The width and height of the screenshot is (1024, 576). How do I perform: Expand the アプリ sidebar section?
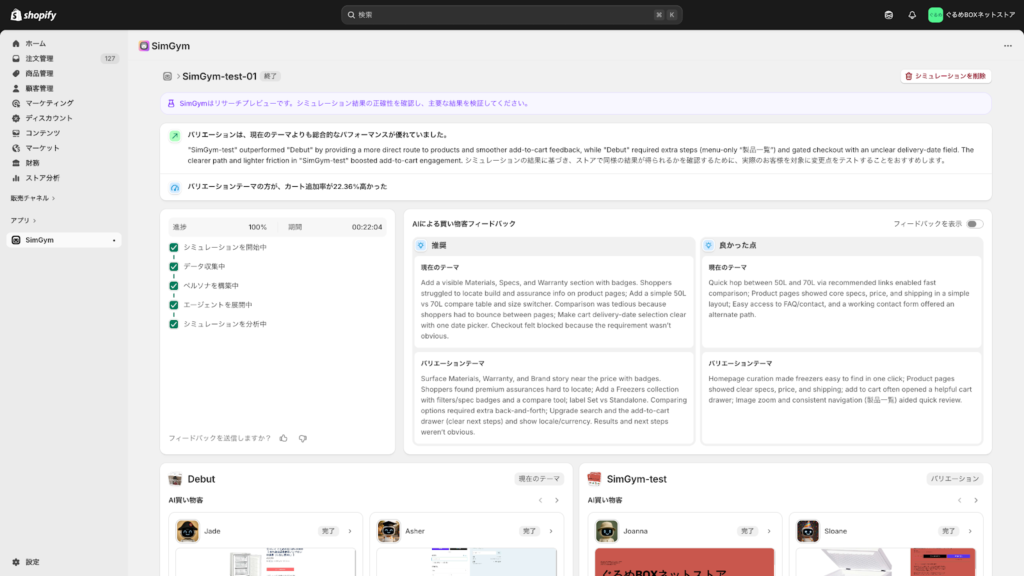(x=23, y=220)
